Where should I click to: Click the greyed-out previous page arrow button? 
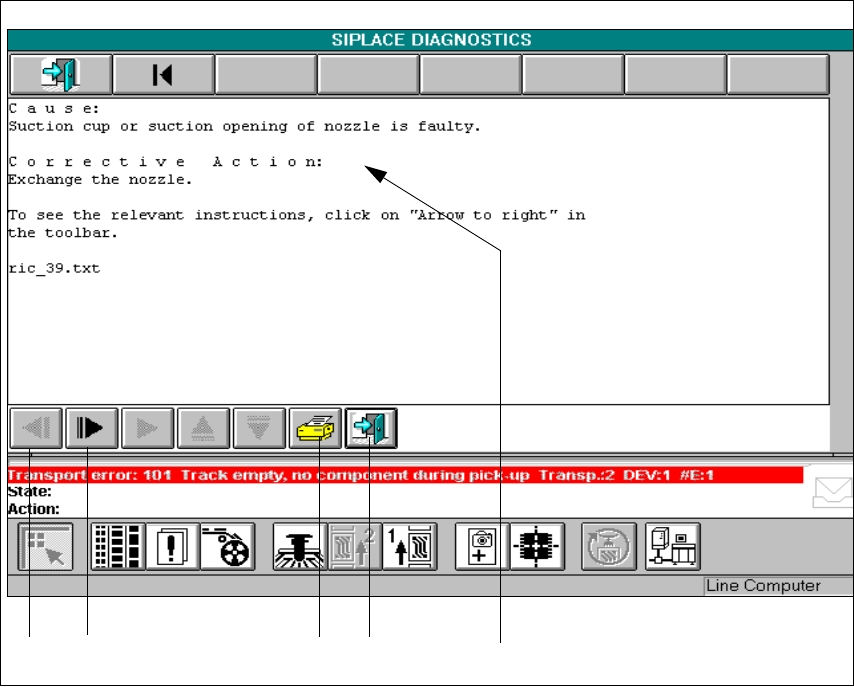coord(36,428)
